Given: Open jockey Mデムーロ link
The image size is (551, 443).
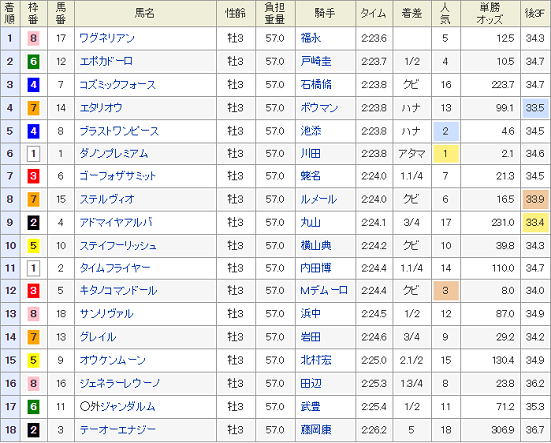Looking at the screenshot, I should (x=324, y=291).
